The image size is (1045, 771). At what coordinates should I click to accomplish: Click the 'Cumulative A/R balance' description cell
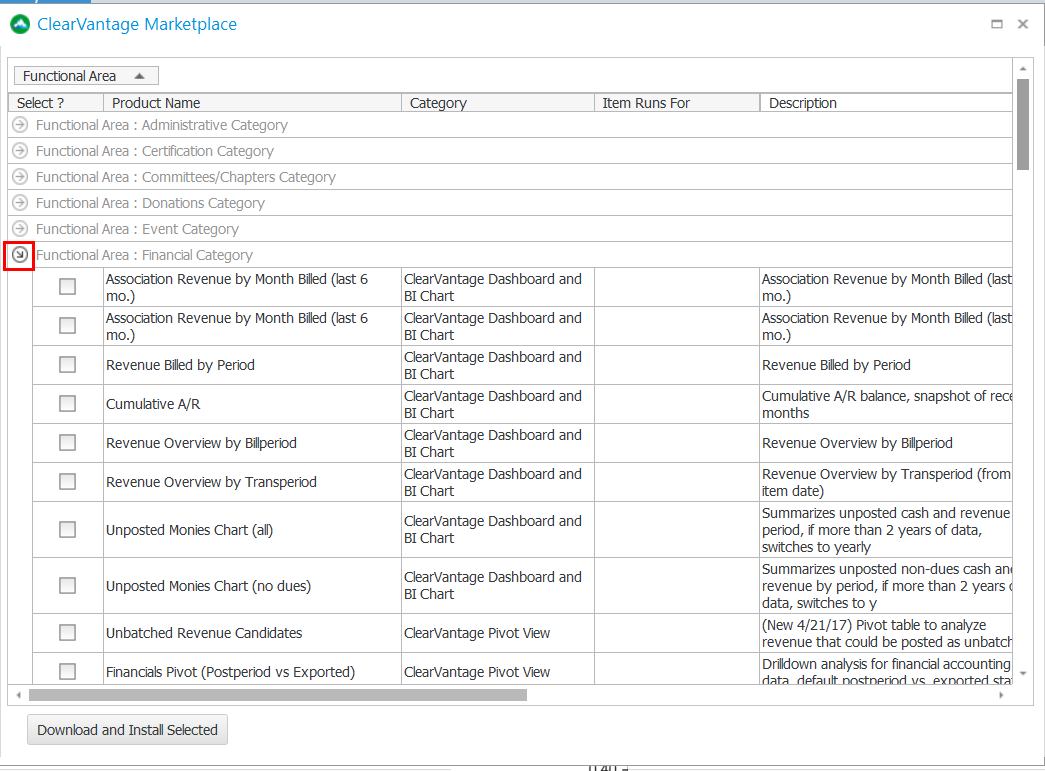point(886,404)
